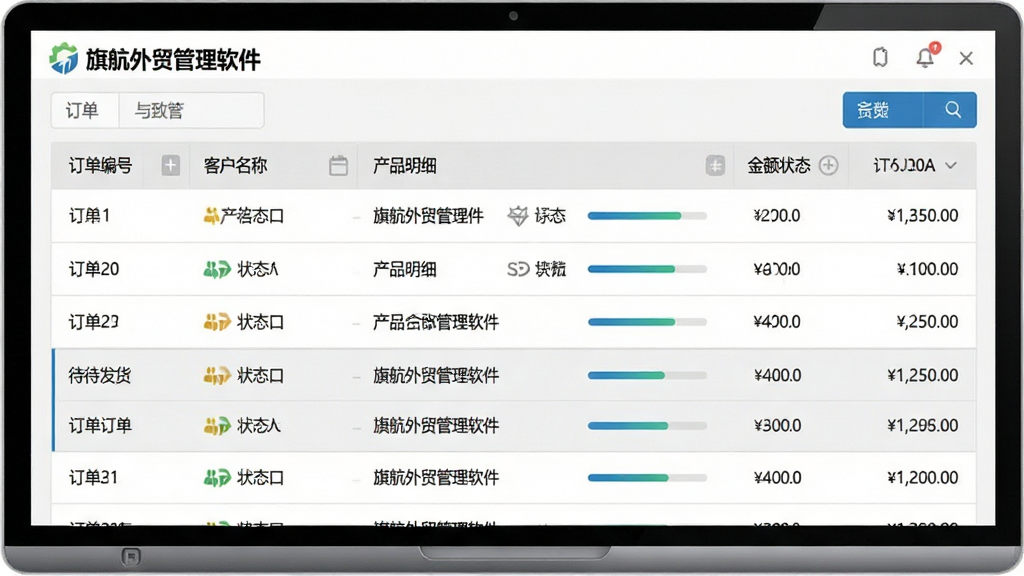Click the SD status icon in 订单20 row
Image resolution: width=1024 pixels, height=576 pixels.
[518, 269]
